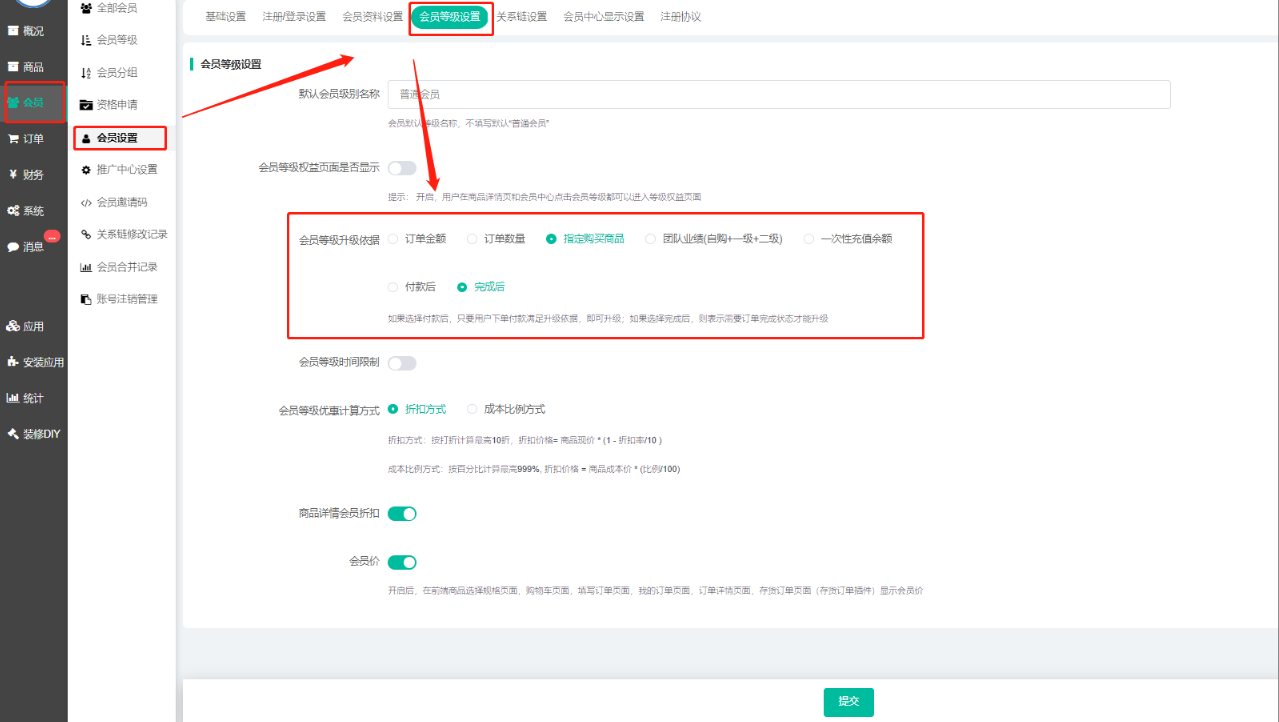This screenshot has height=722, width=1279.
Task: Open the 关系链设置 tab
Action: point(522,17)
